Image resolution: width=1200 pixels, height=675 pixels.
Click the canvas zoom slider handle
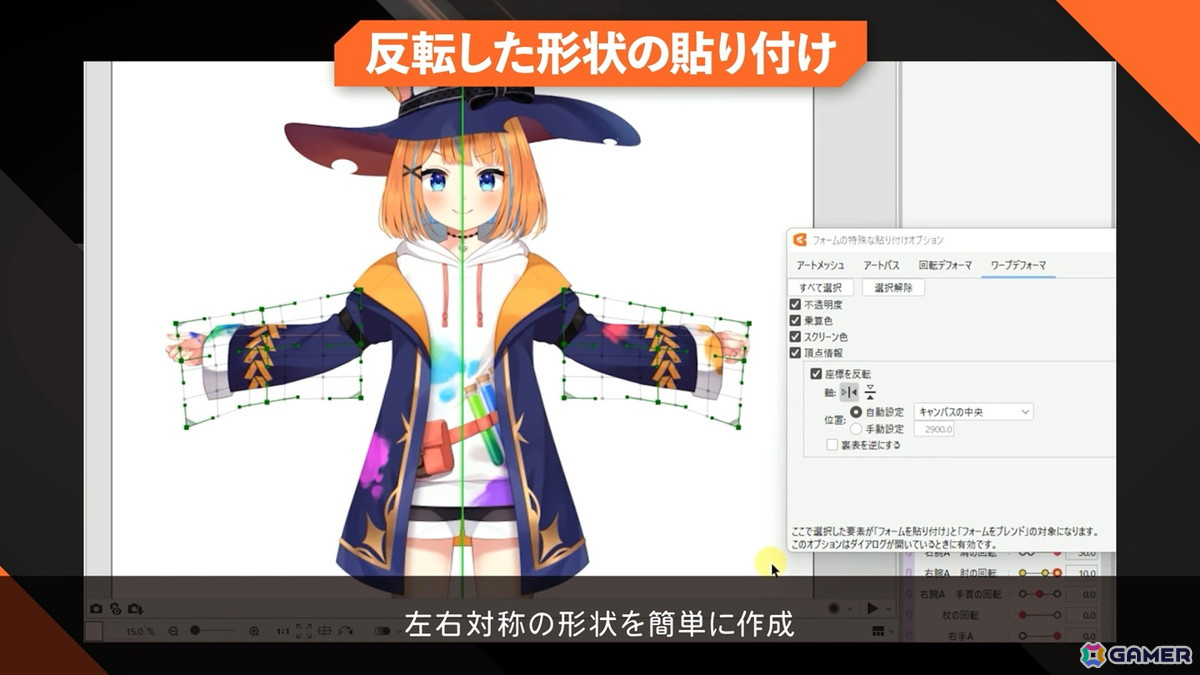(x=195, y=631)
